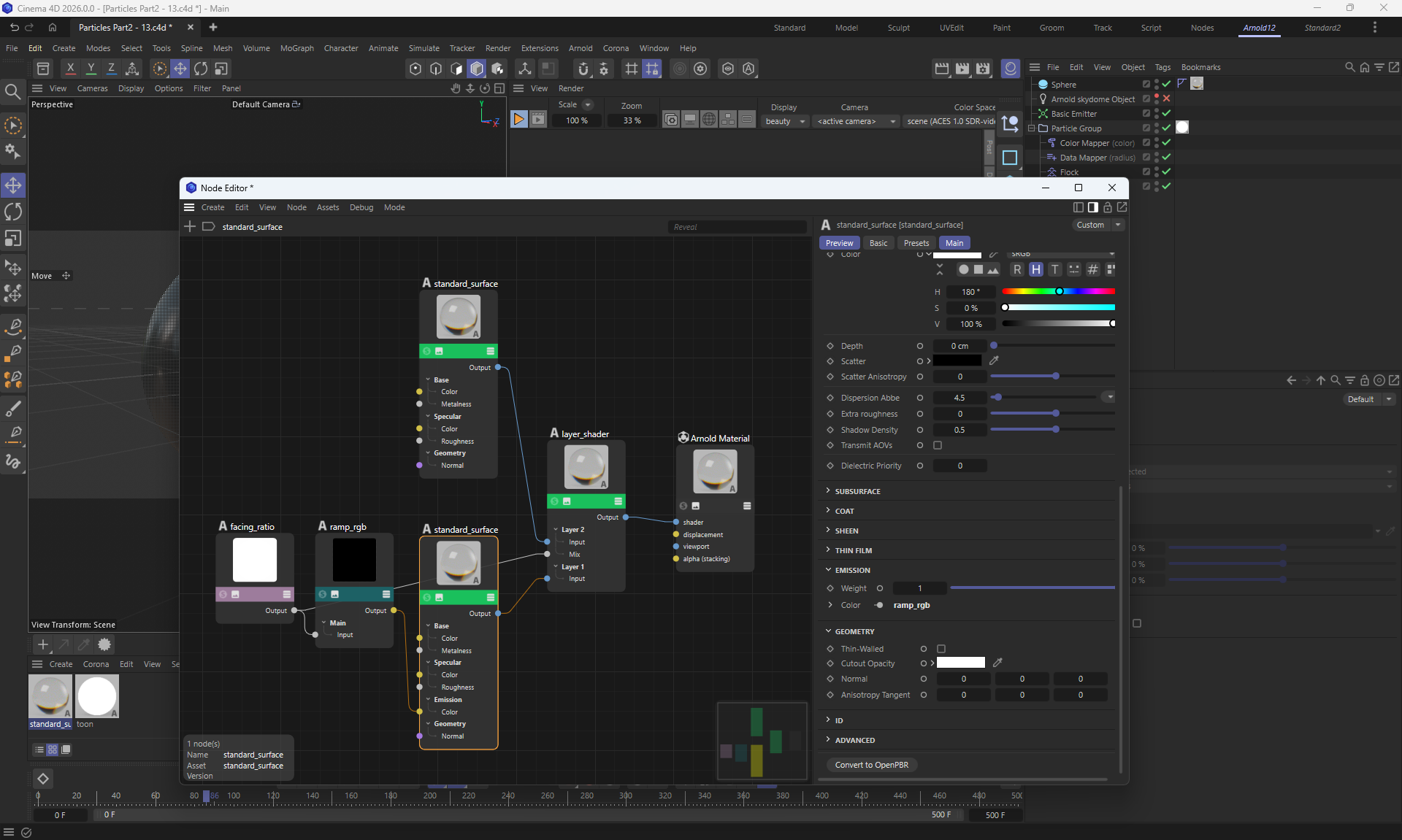Image resolution: width=1402 pixels, height=840 pixels.
Task: Select the toon material thumbnail
Action: [x=97, y=695]
